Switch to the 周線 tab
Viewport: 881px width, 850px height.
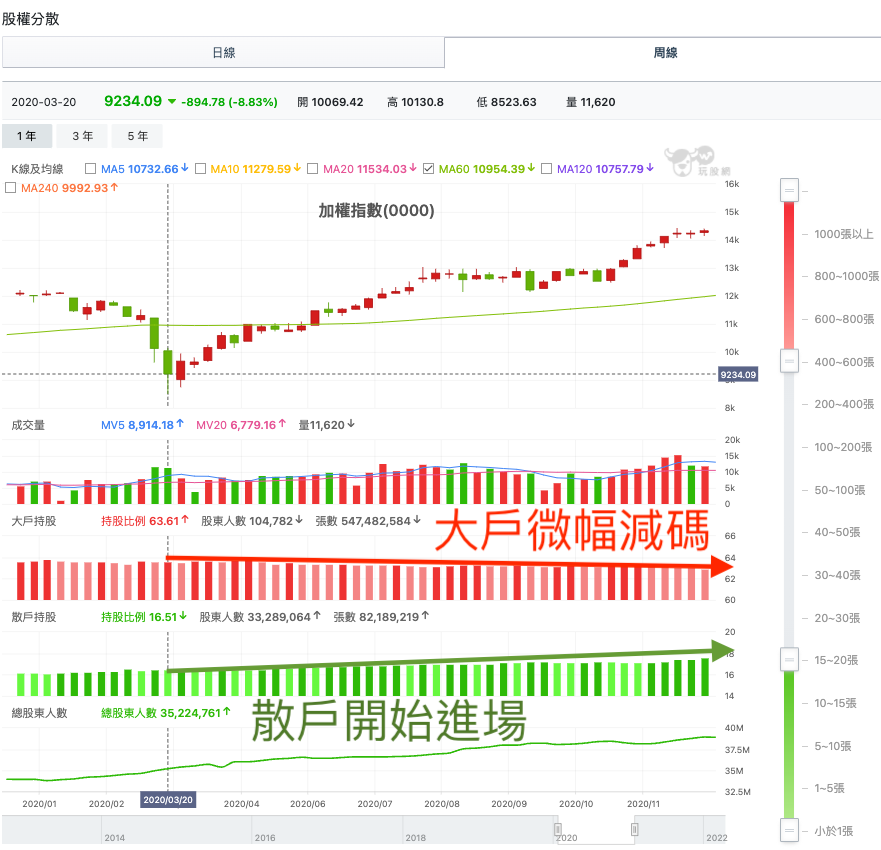point(665,53)
